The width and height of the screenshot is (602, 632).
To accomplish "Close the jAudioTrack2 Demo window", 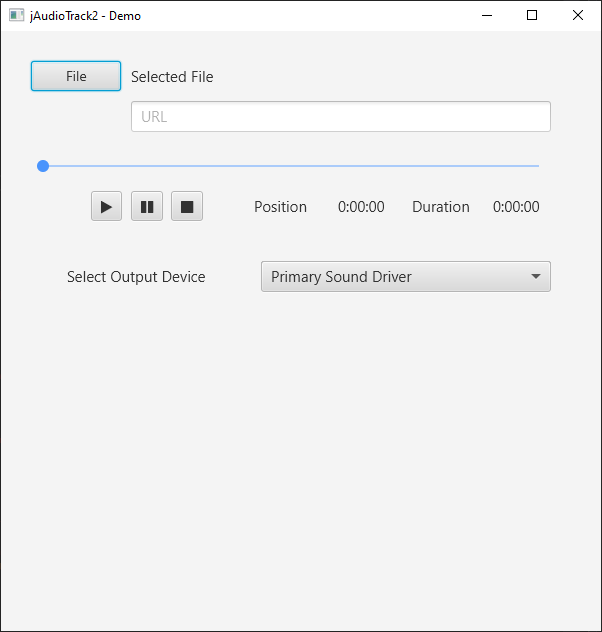I will point(578,15).
